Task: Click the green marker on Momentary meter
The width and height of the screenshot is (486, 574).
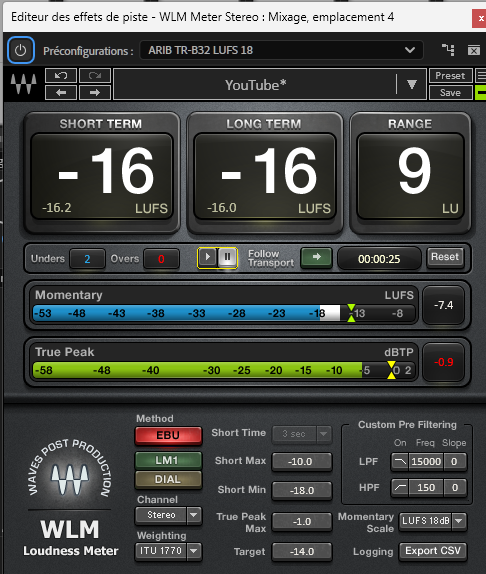Action: [x=351, y=313]
